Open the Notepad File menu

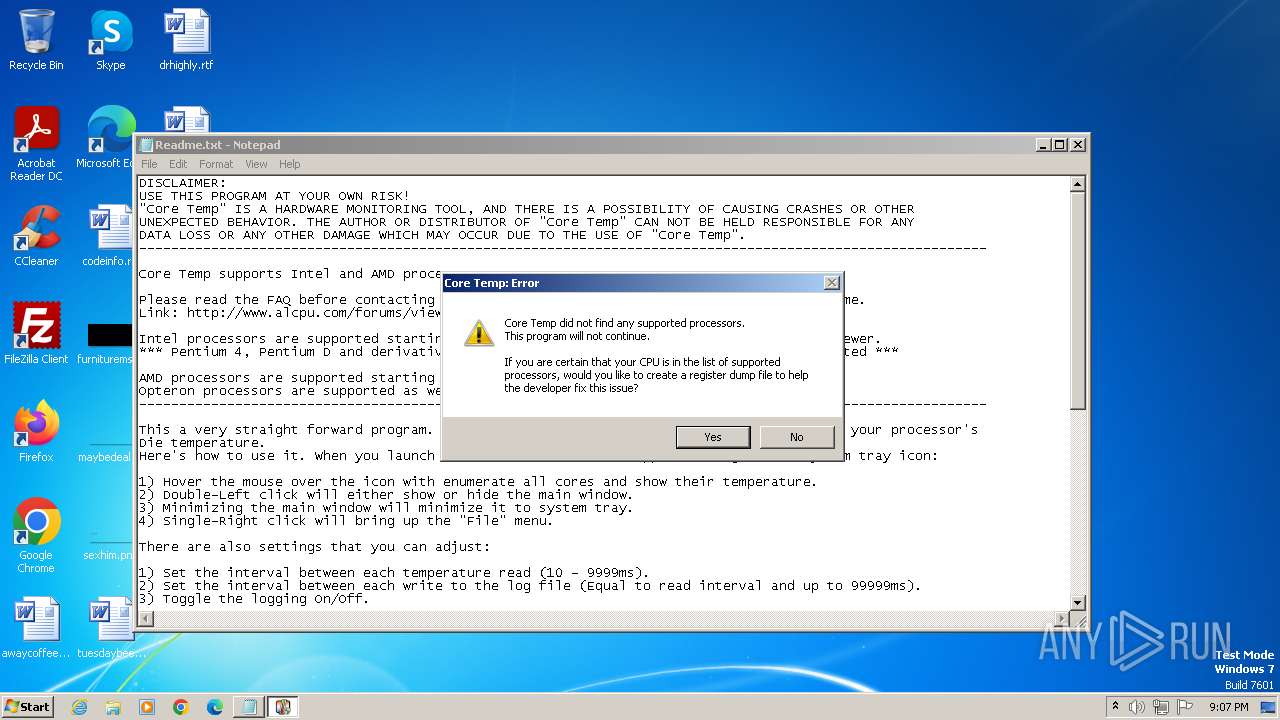click(149, 164)
